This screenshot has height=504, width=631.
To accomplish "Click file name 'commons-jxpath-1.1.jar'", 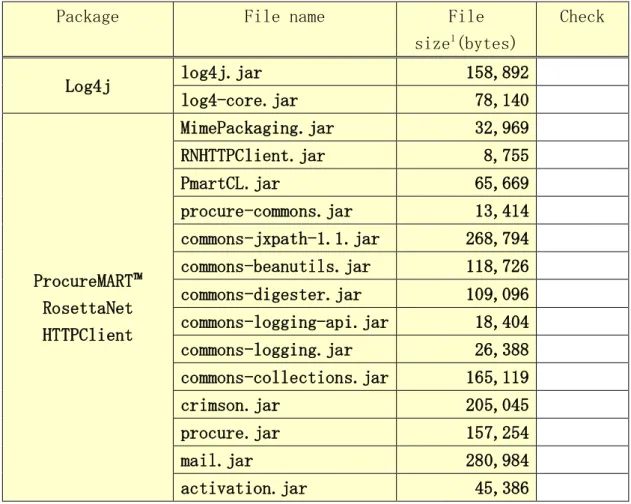I will (280, 239).
